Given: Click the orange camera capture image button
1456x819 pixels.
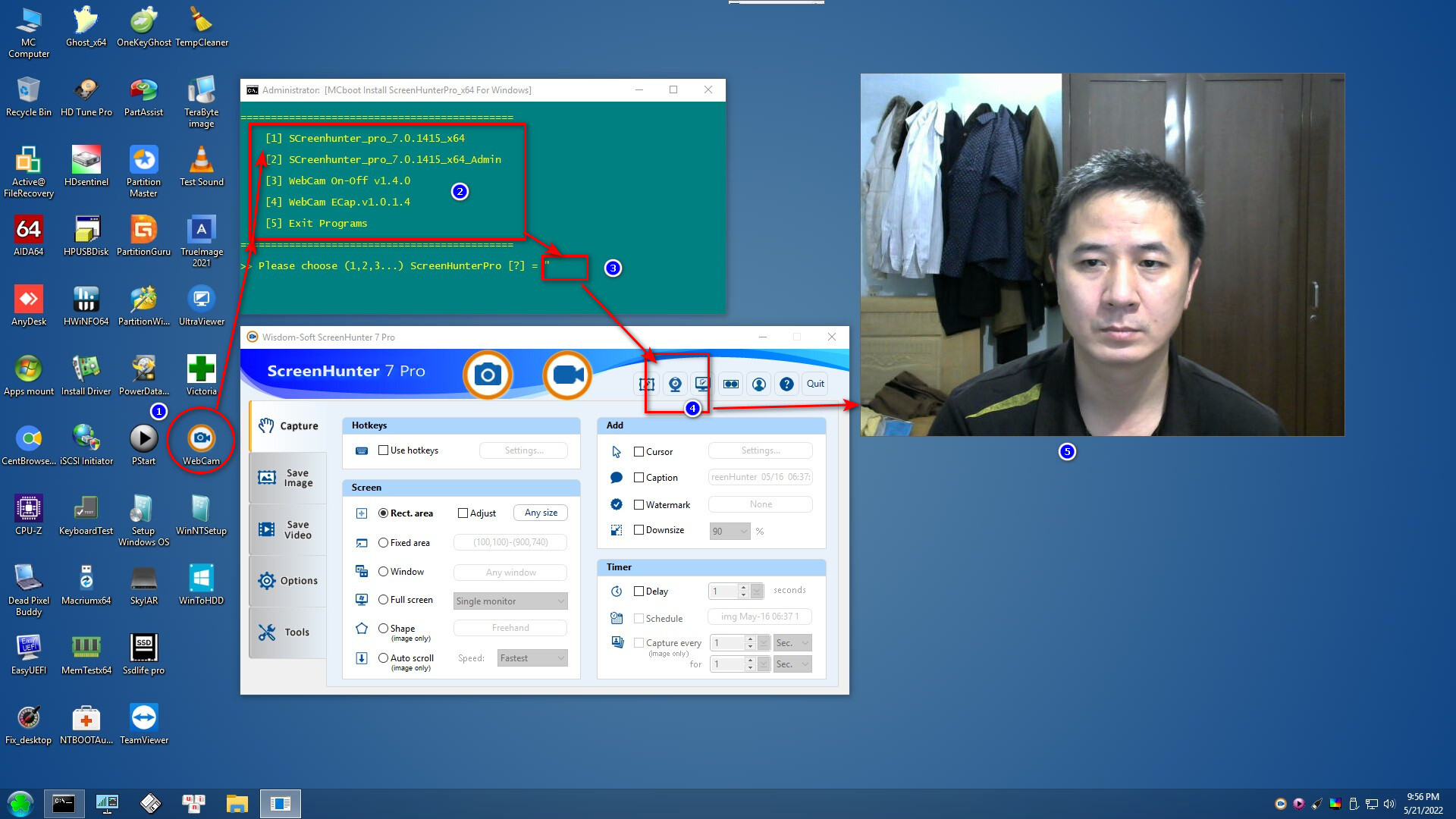Looking at the screenshot, I should 488,375.
